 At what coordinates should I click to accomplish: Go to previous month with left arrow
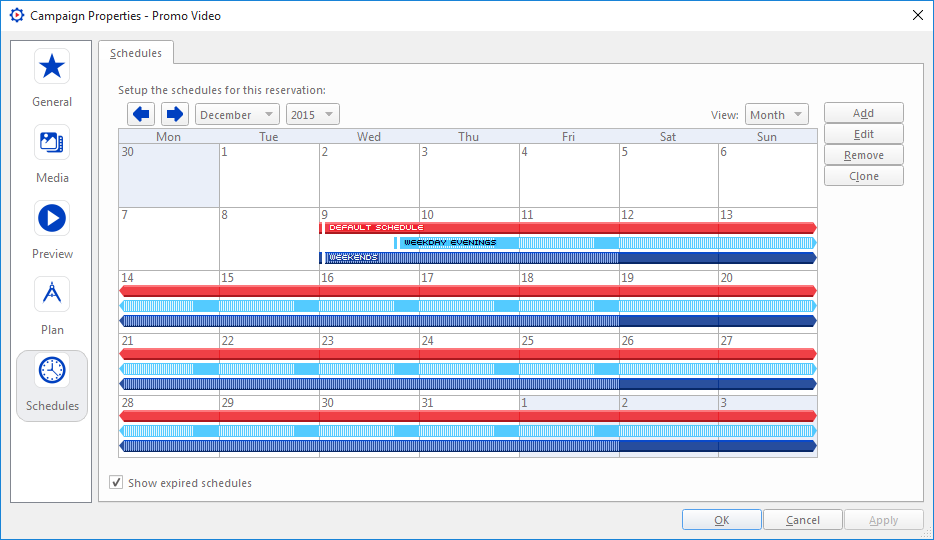pos(141,115)
